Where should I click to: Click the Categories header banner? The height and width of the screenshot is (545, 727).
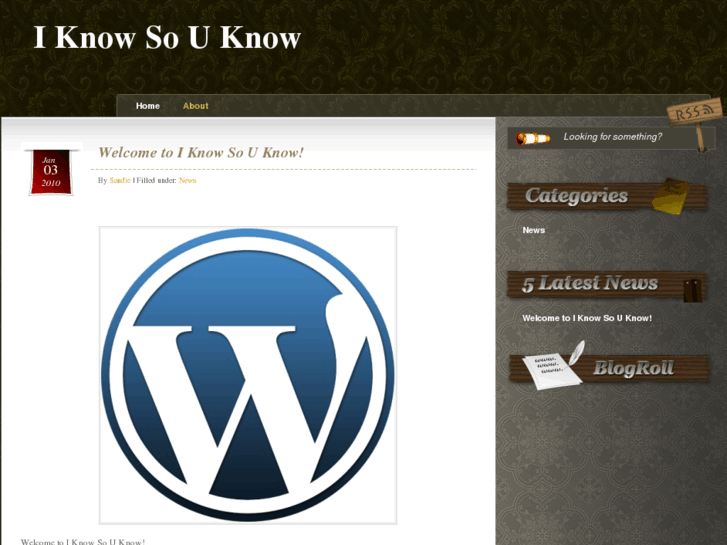click(607, 197)
